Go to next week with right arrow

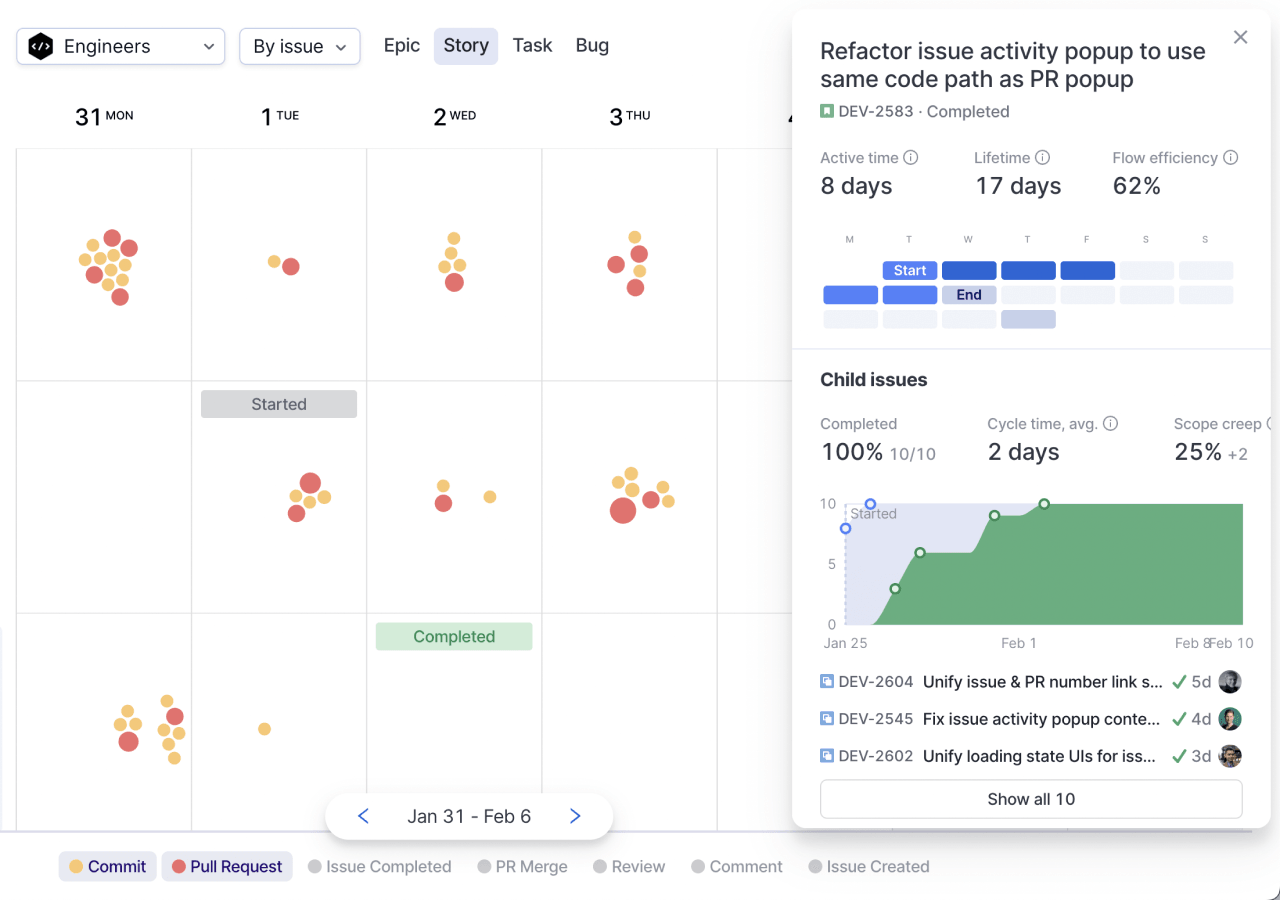click(575, 817)
